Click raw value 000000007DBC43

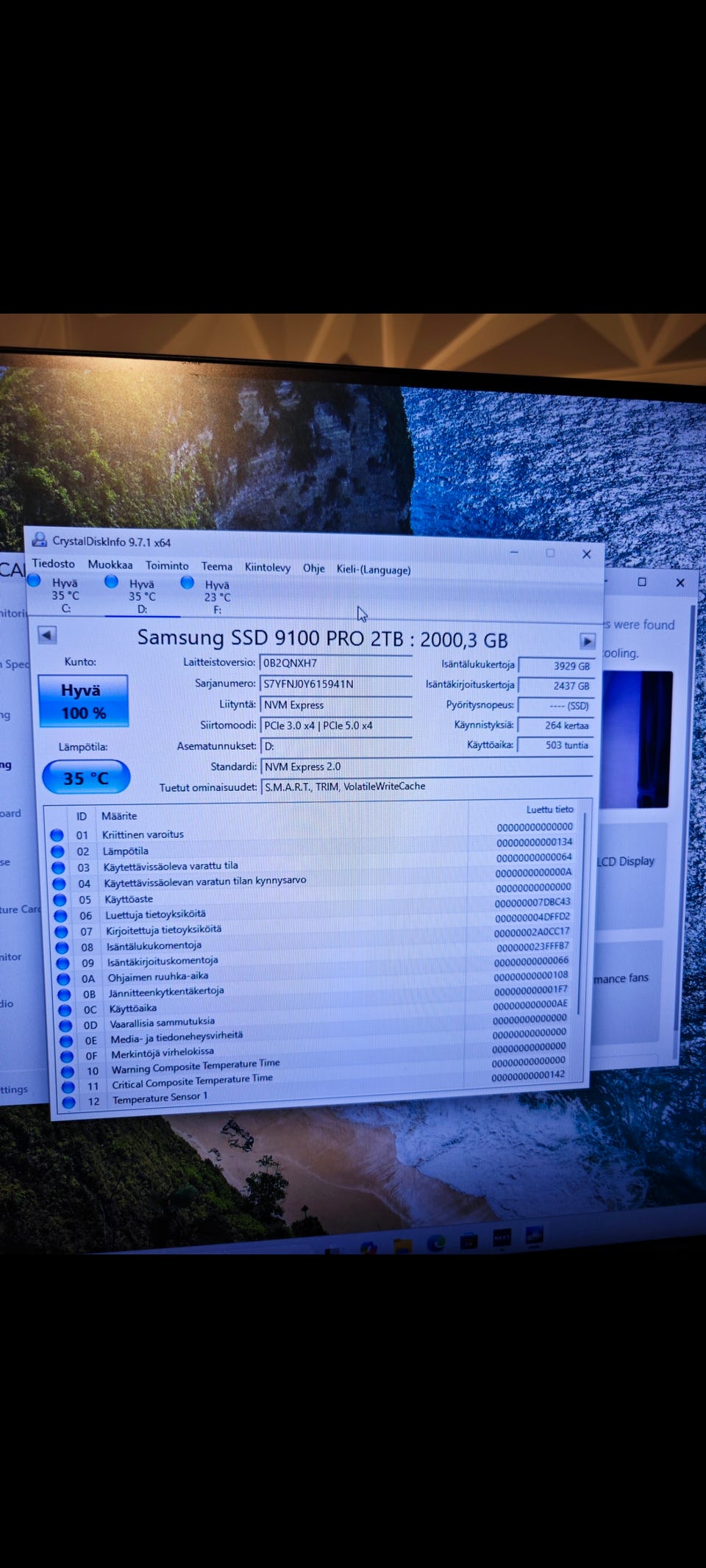(x=532, y=902)
